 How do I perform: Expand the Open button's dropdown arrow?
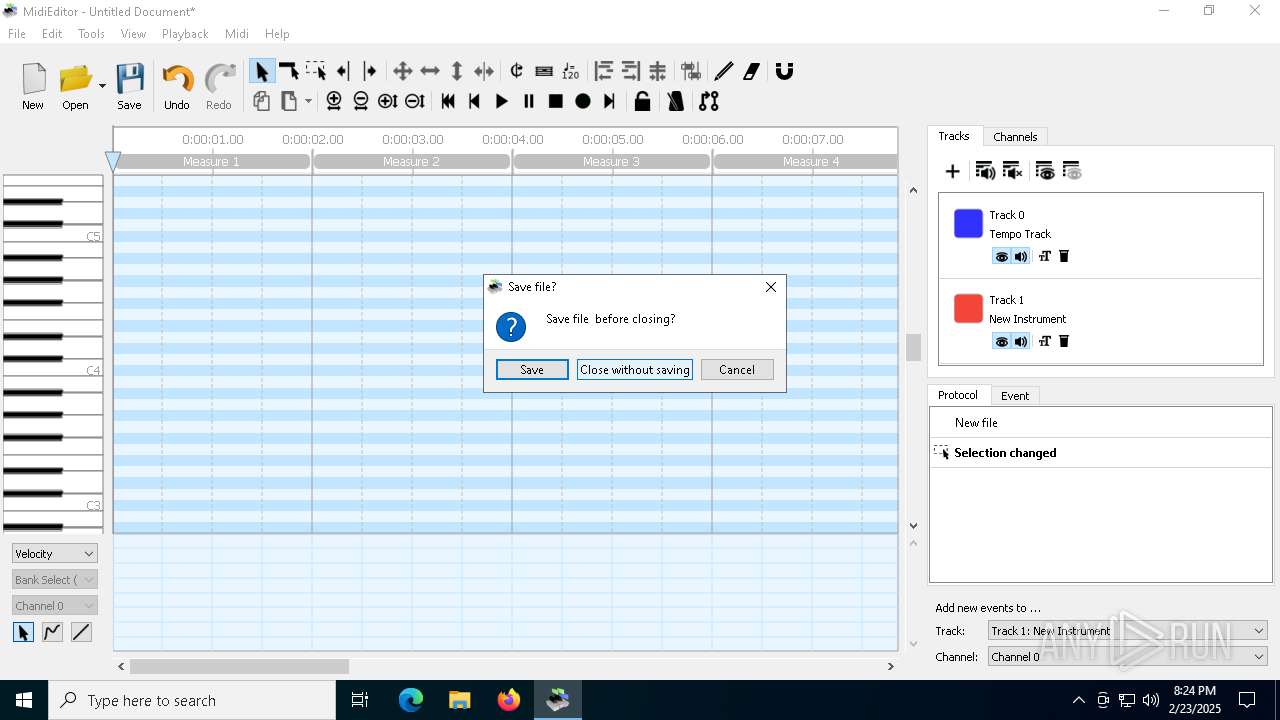coord(102,86)
